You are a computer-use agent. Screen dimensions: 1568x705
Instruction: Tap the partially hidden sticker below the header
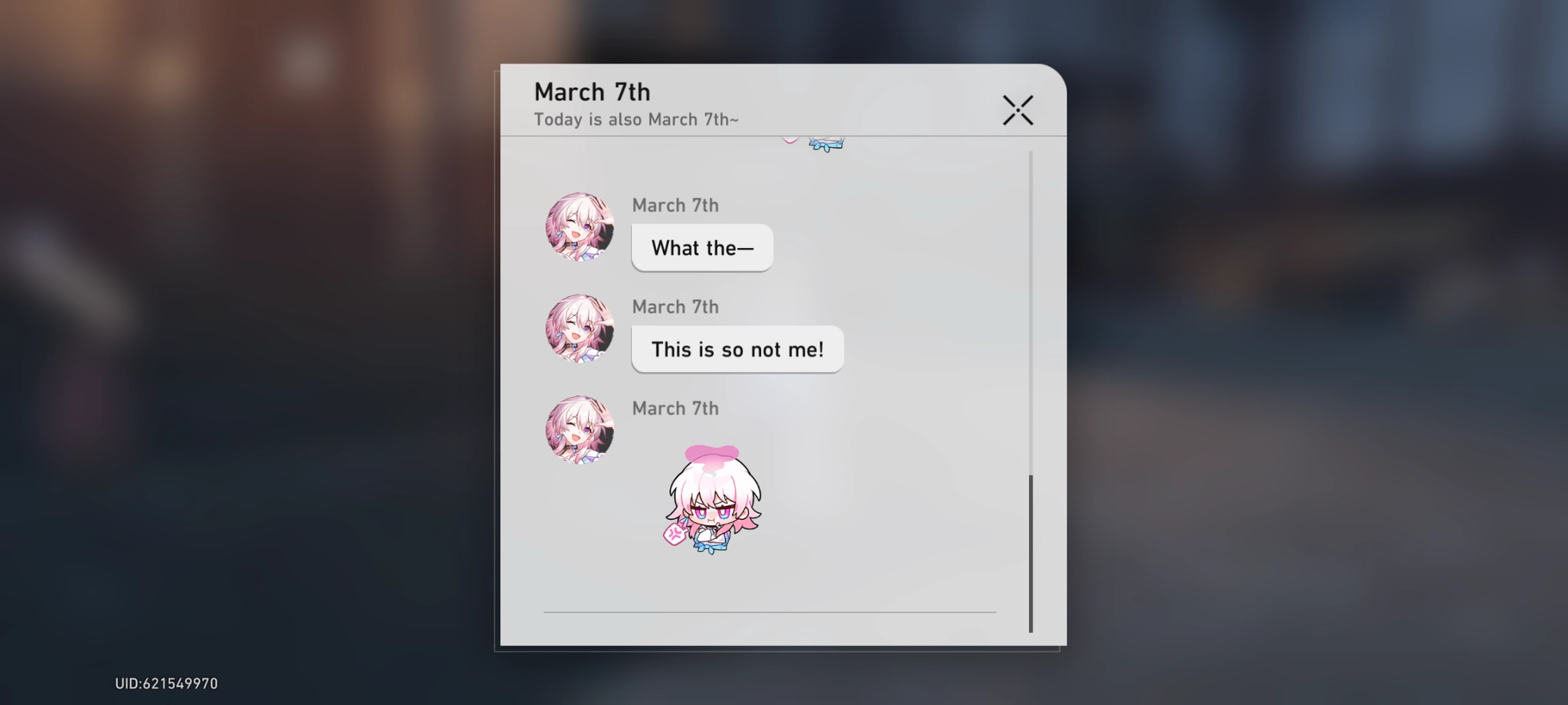(x=815, y=144)
